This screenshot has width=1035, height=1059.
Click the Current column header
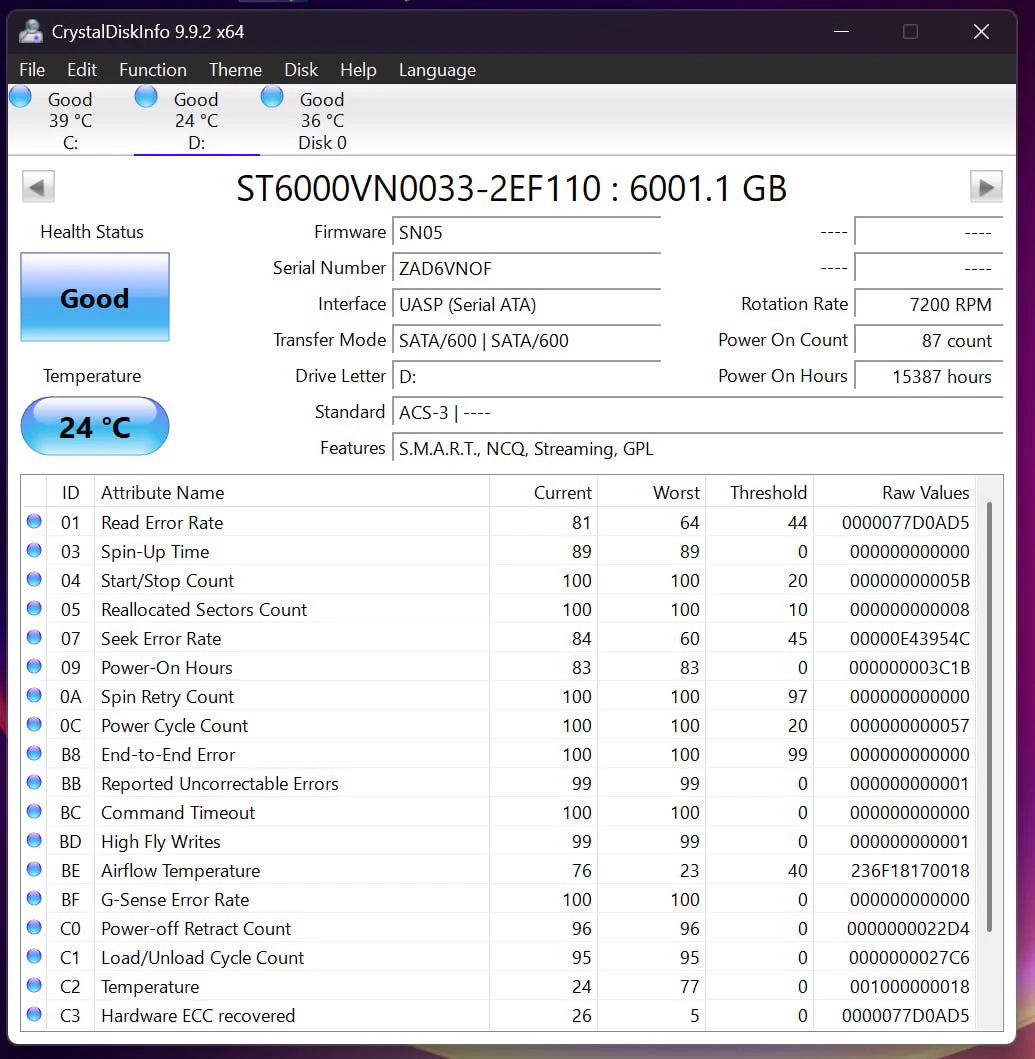[543, 492]
